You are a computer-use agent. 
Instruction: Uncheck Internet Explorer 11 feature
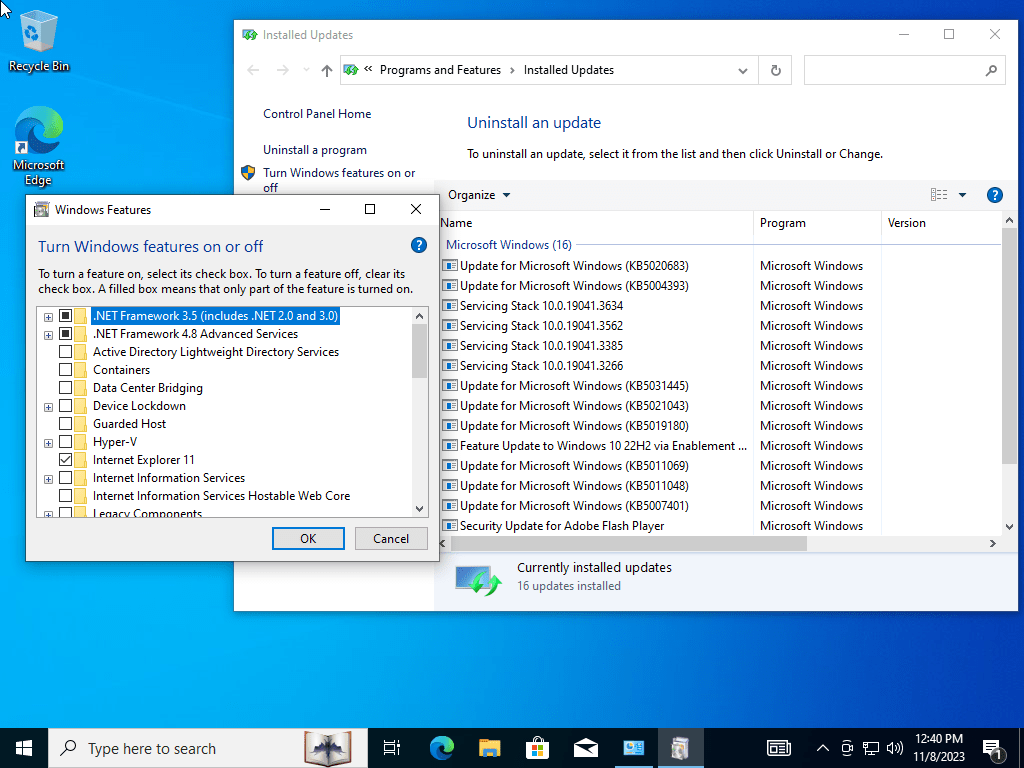click(65, 460)
